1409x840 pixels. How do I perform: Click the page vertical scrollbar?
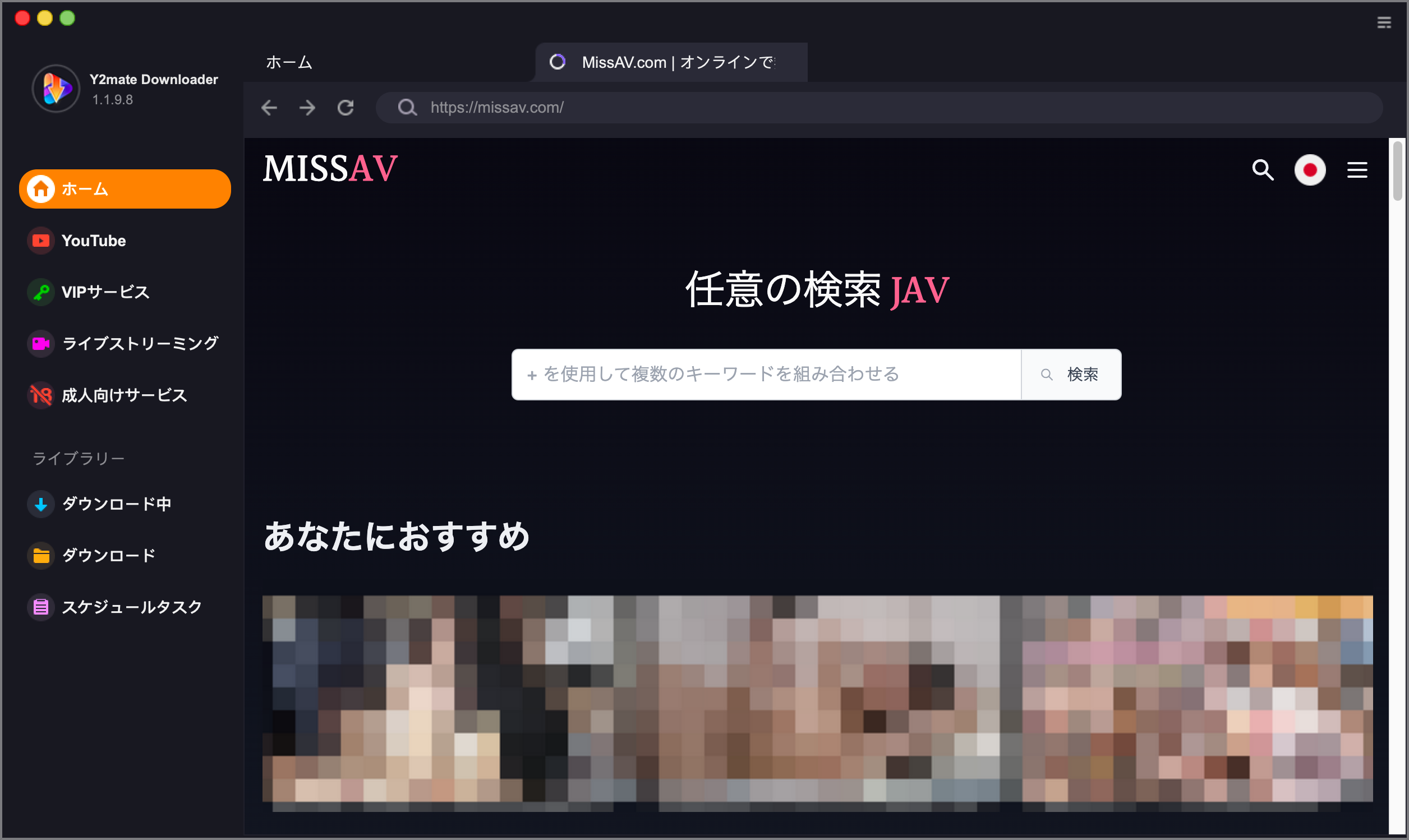pyautogui.click(x=1397, y=170)
